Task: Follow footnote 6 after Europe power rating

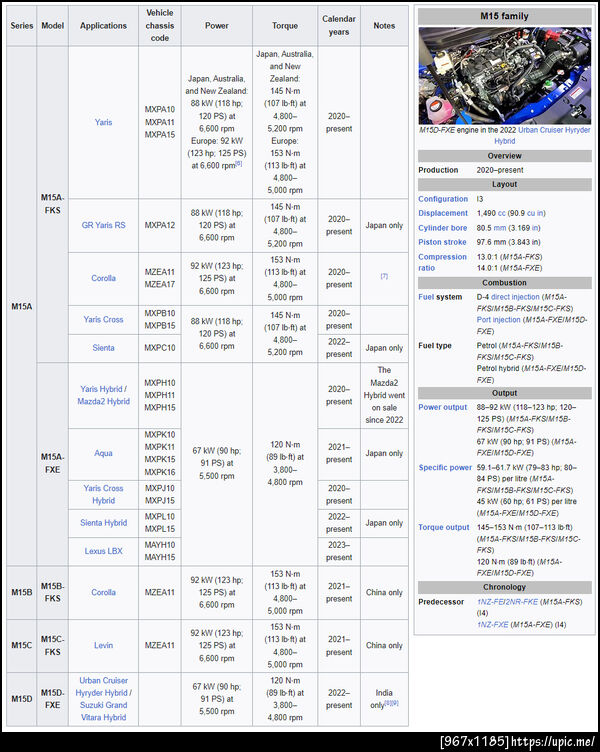Action: click(x=239, y=164)
